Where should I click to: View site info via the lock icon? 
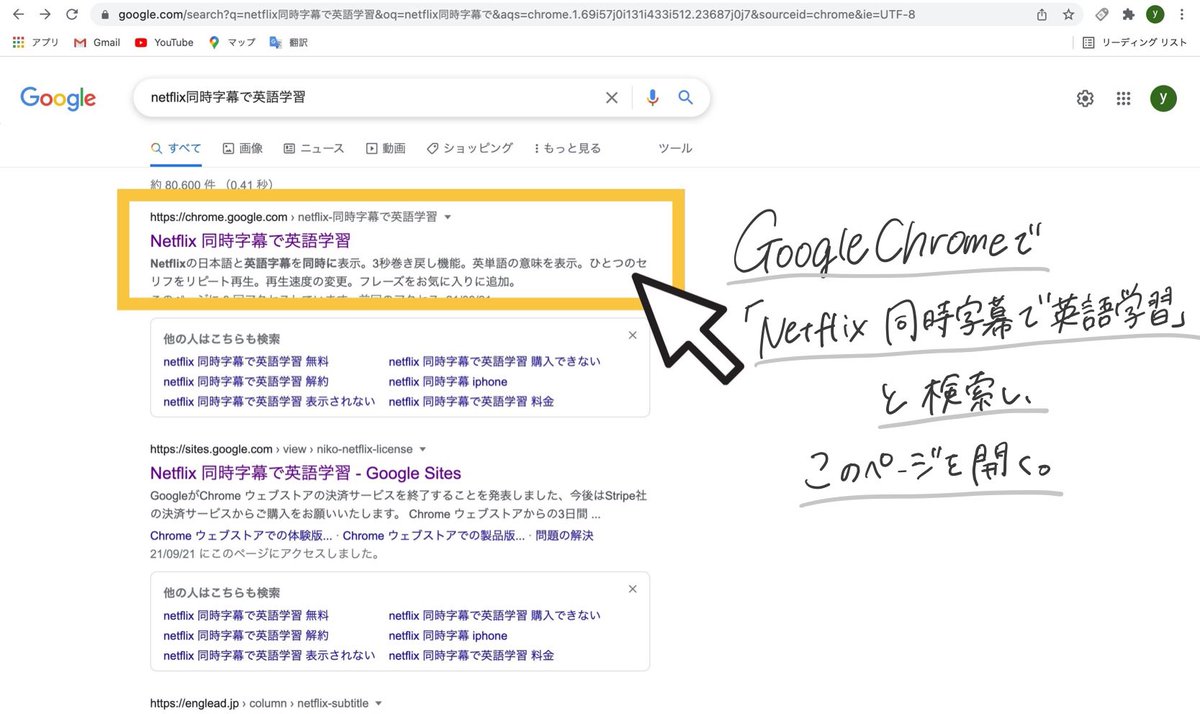[105, 15]
